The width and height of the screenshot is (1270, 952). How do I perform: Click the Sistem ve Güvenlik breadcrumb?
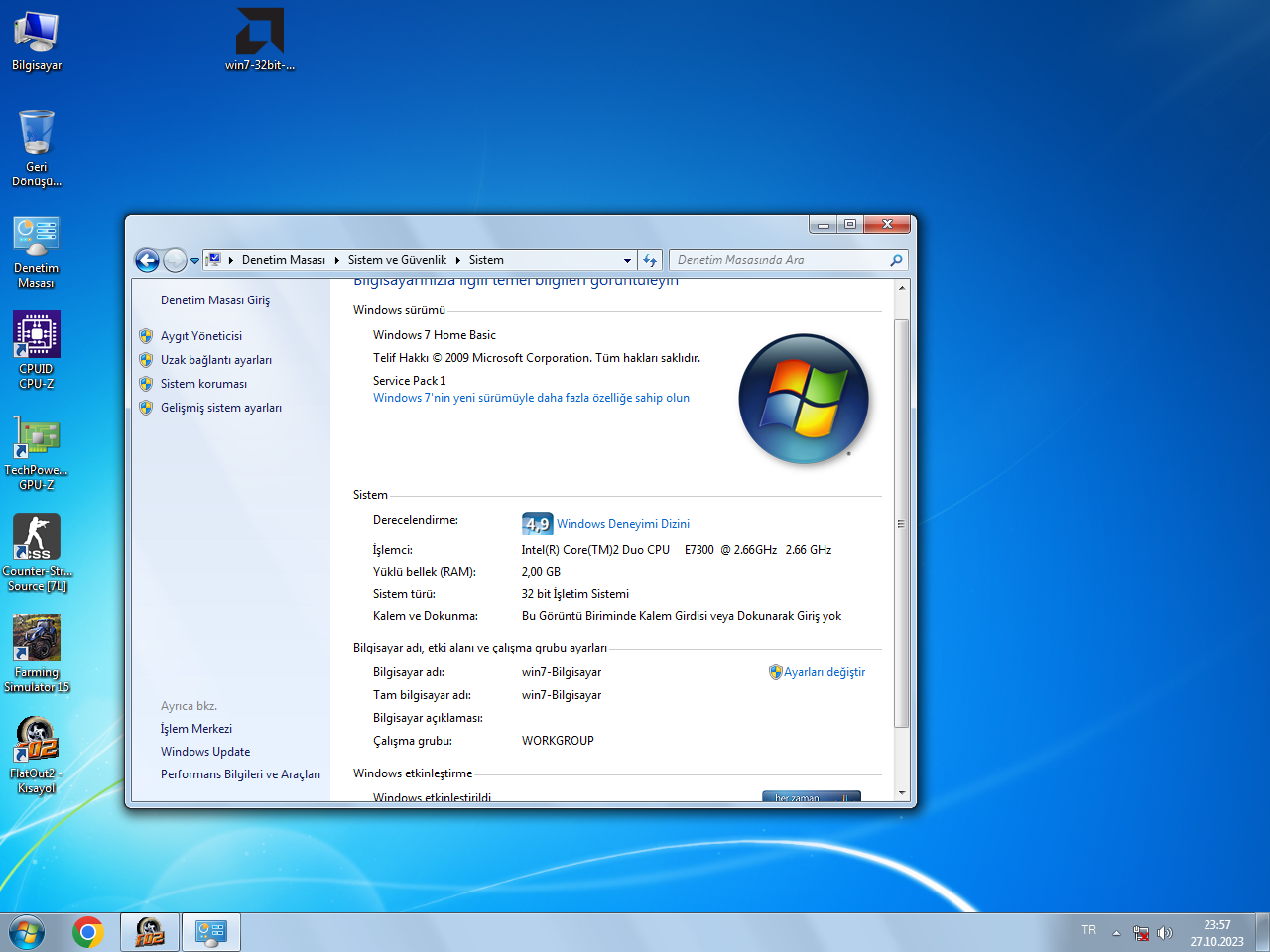click(x=397, y=260)
